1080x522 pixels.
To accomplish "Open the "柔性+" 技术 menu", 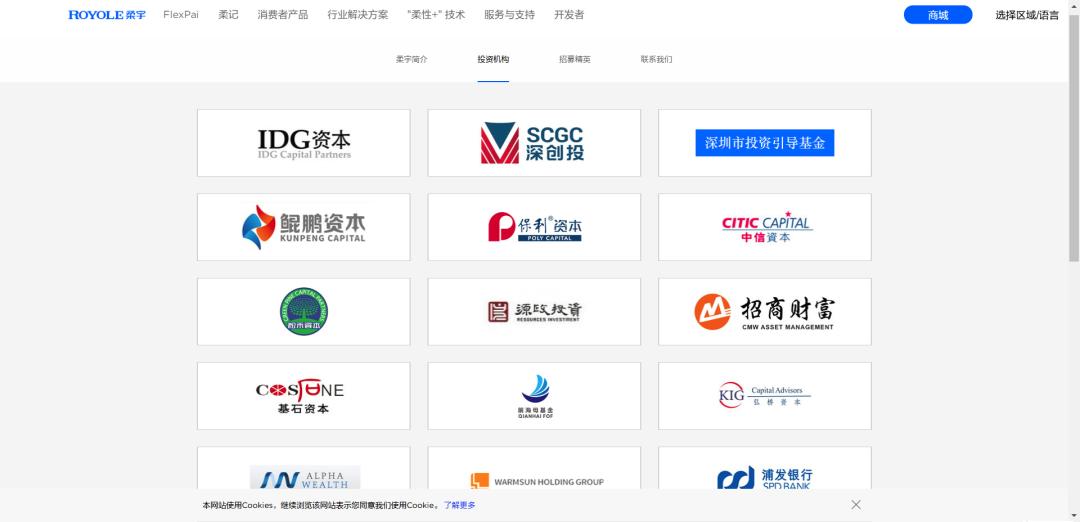I will point(437,14).
